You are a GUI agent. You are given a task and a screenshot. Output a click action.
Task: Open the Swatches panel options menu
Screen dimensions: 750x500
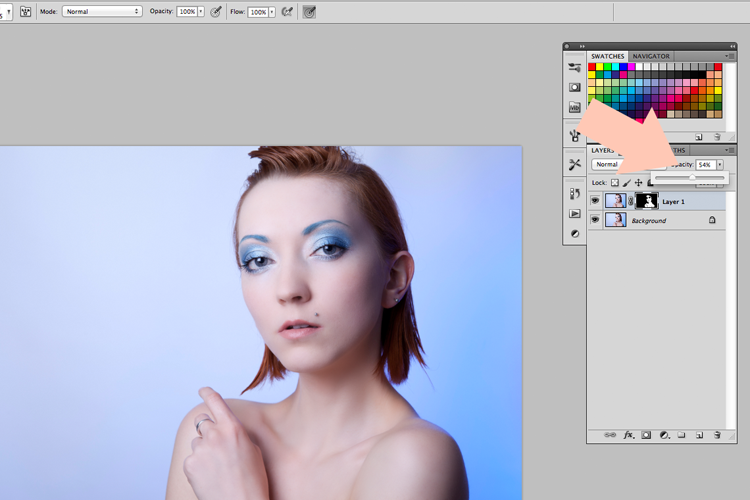tap(729, 56)
